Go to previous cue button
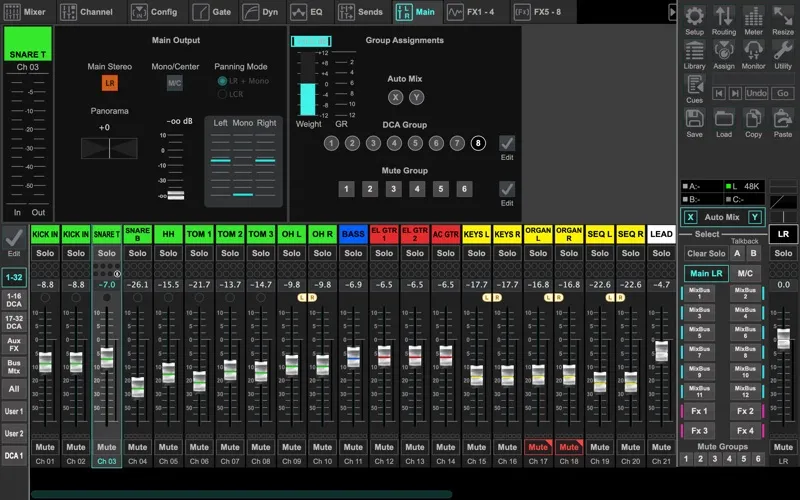Screen dimensions: 800x500 coord(719,93)
